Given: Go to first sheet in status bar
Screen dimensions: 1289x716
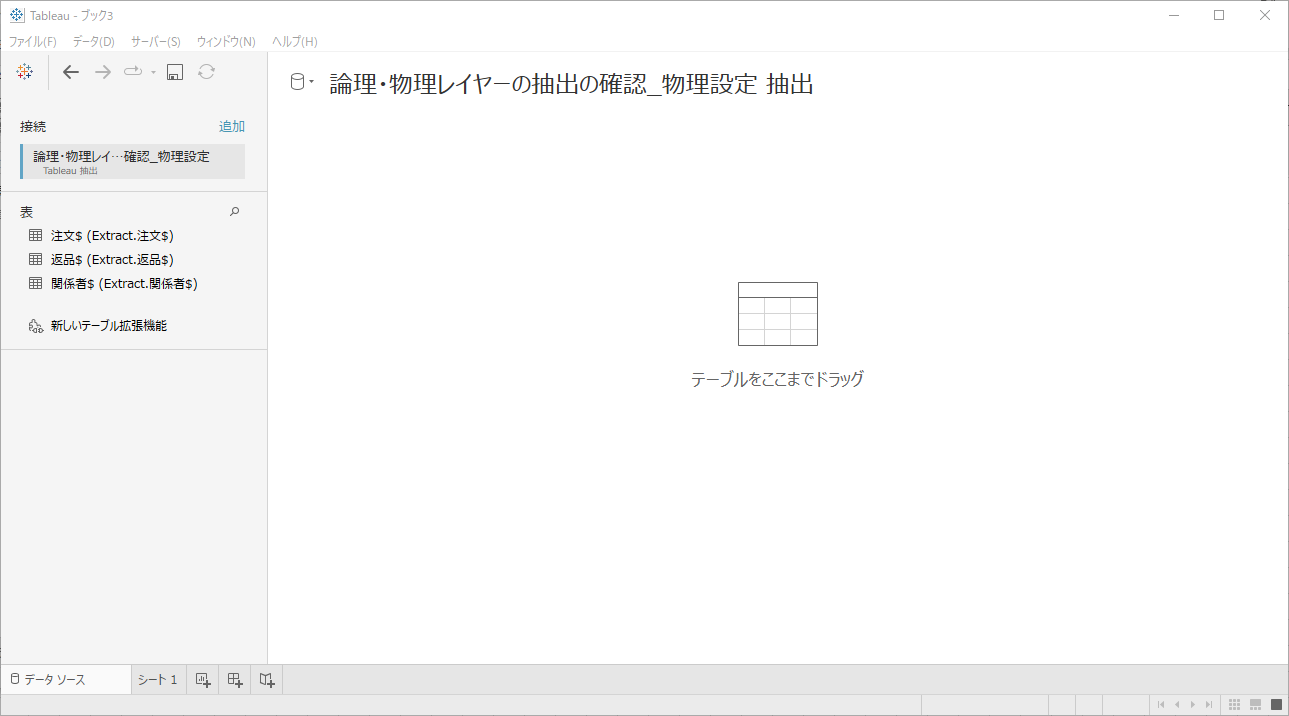Looking at the screenshot, I should (1161, 705).
